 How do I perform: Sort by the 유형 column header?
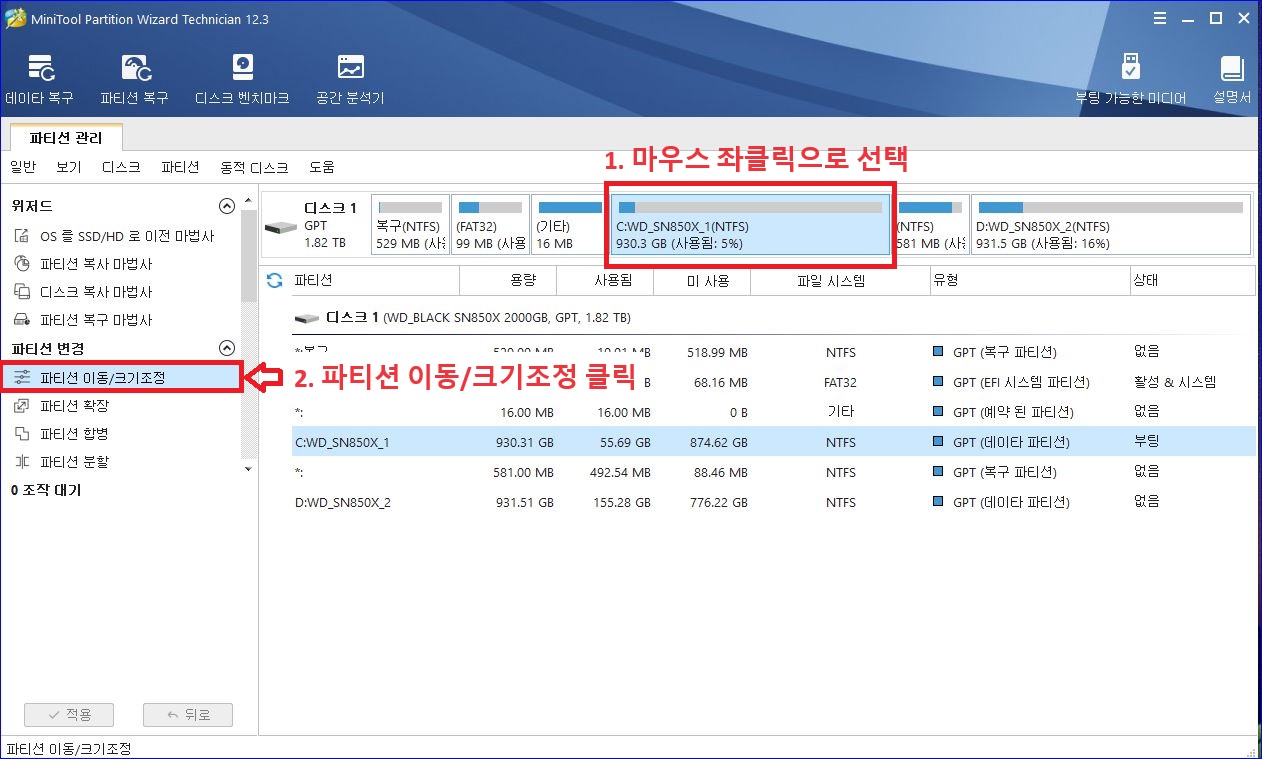[1030, 281]
